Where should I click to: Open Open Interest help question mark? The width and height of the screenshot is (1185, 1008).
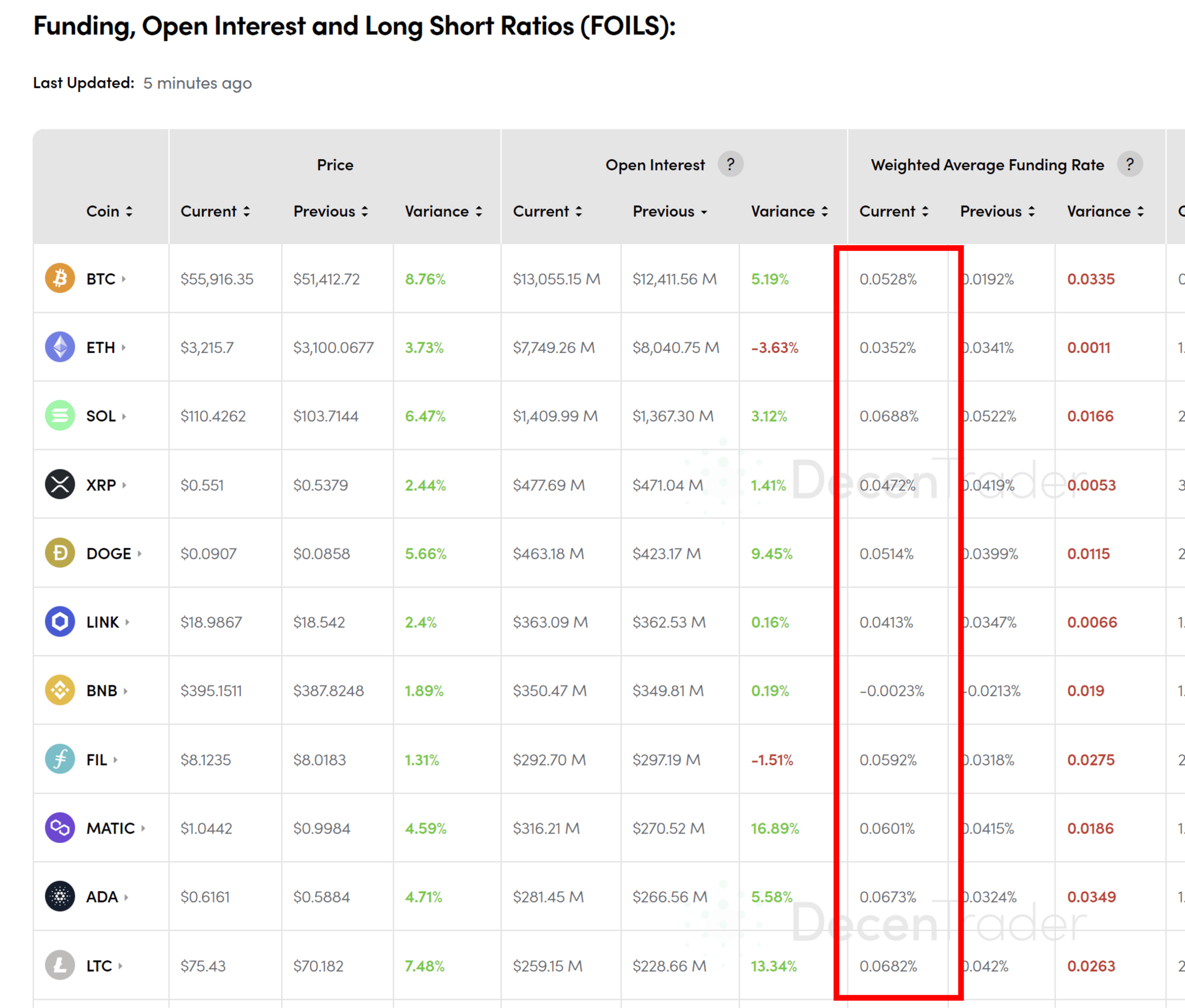730,165
